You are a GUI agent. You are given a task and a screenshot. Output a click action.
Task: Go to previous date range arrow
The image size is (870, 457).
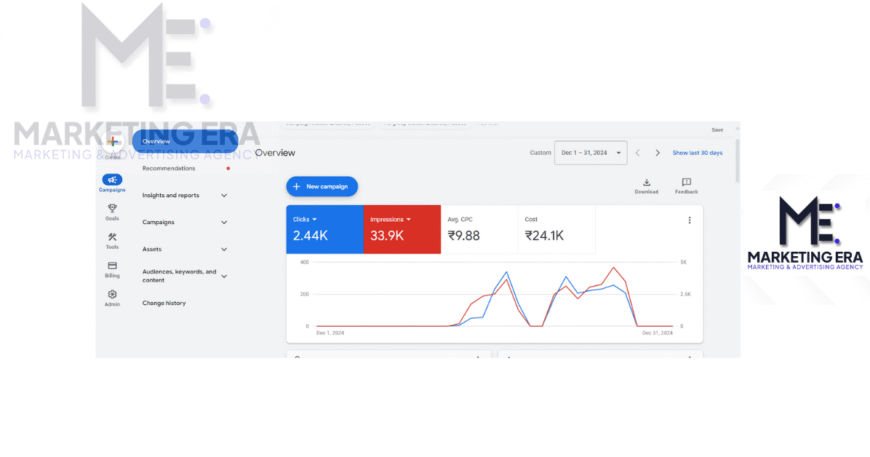(638, 153)
